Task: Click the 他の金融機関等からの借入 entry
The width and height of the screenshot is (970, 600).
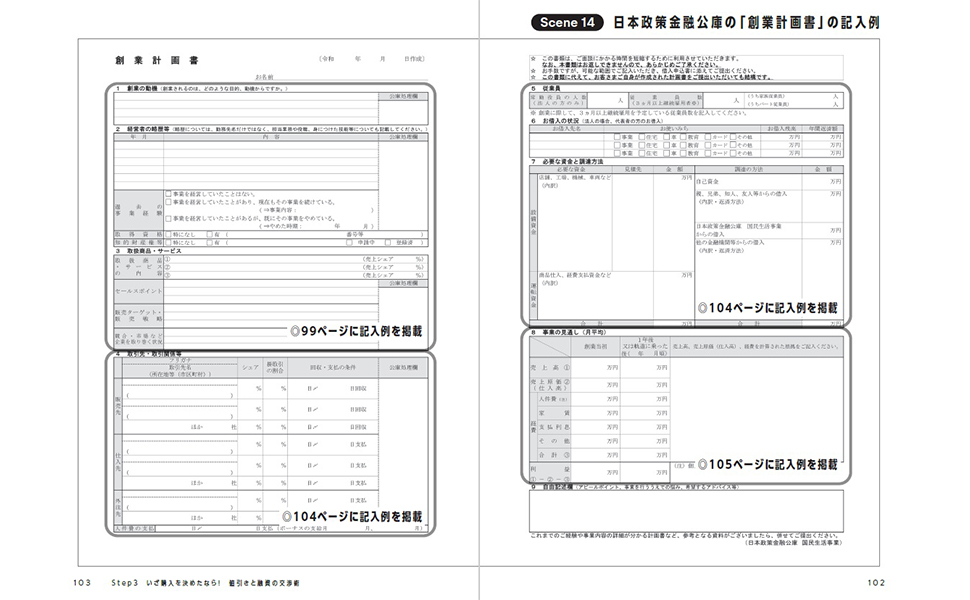Action: (x=730, y=242)
